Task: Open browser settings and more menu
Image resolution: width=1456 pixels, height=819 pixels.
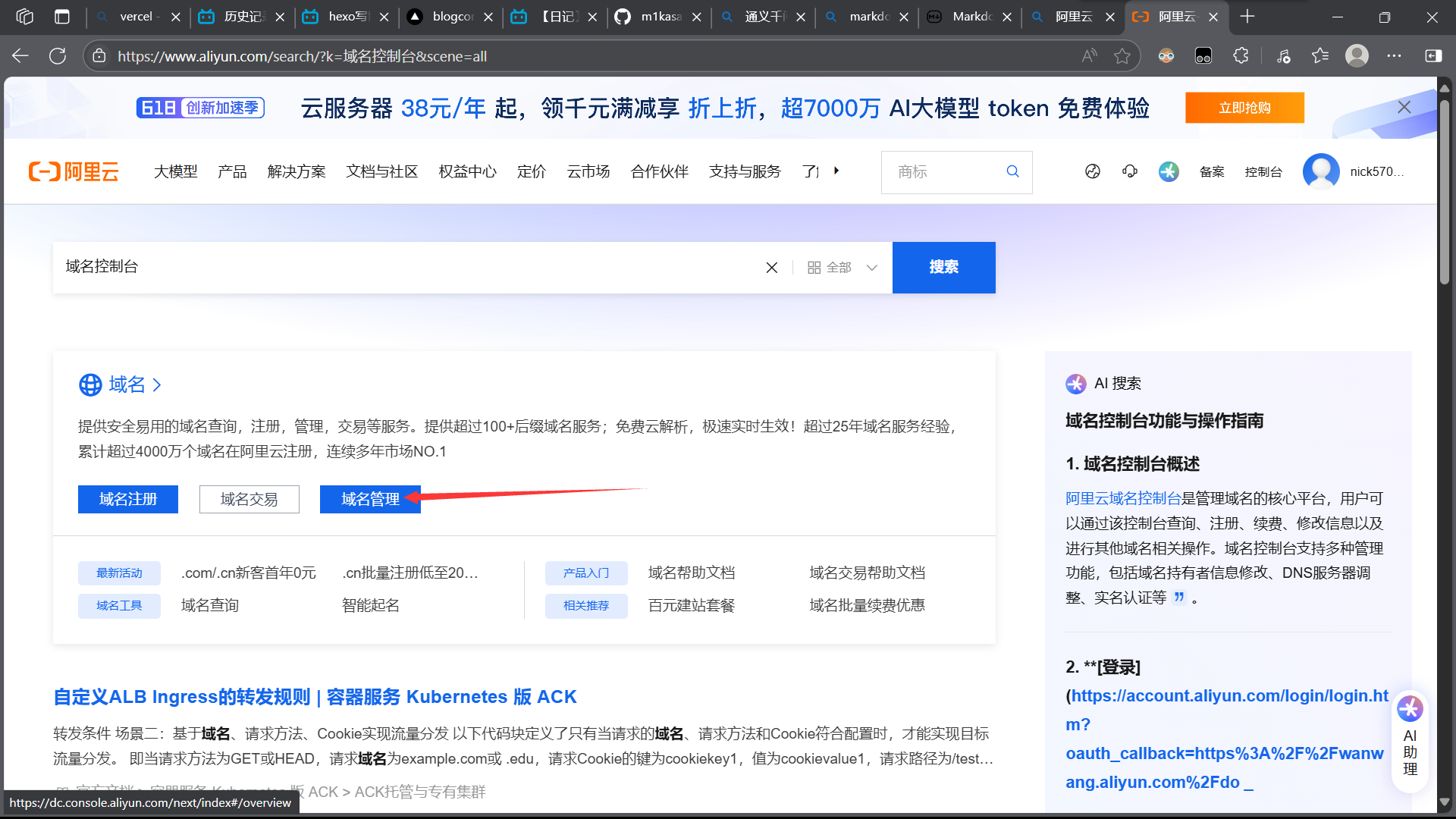Action: click(1394, 55)
